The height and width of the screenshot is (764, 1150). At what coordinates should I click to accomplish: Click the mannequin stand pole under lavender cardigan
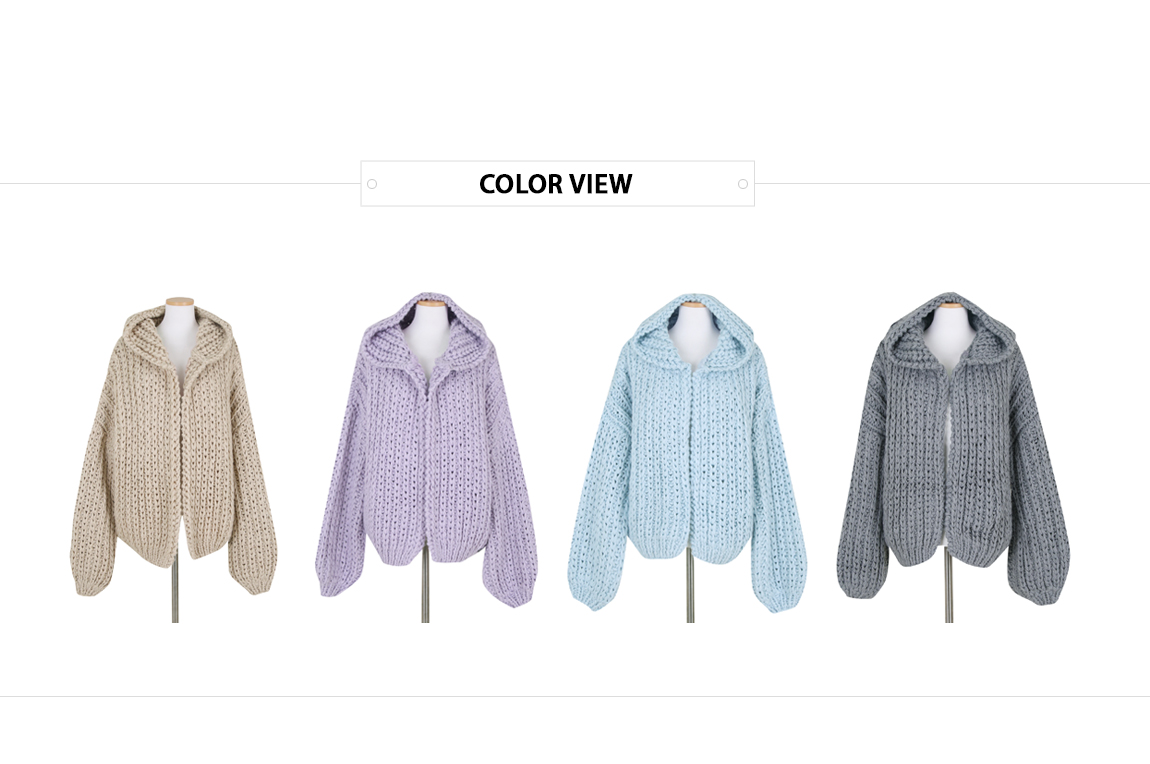[x=425, y=592]
